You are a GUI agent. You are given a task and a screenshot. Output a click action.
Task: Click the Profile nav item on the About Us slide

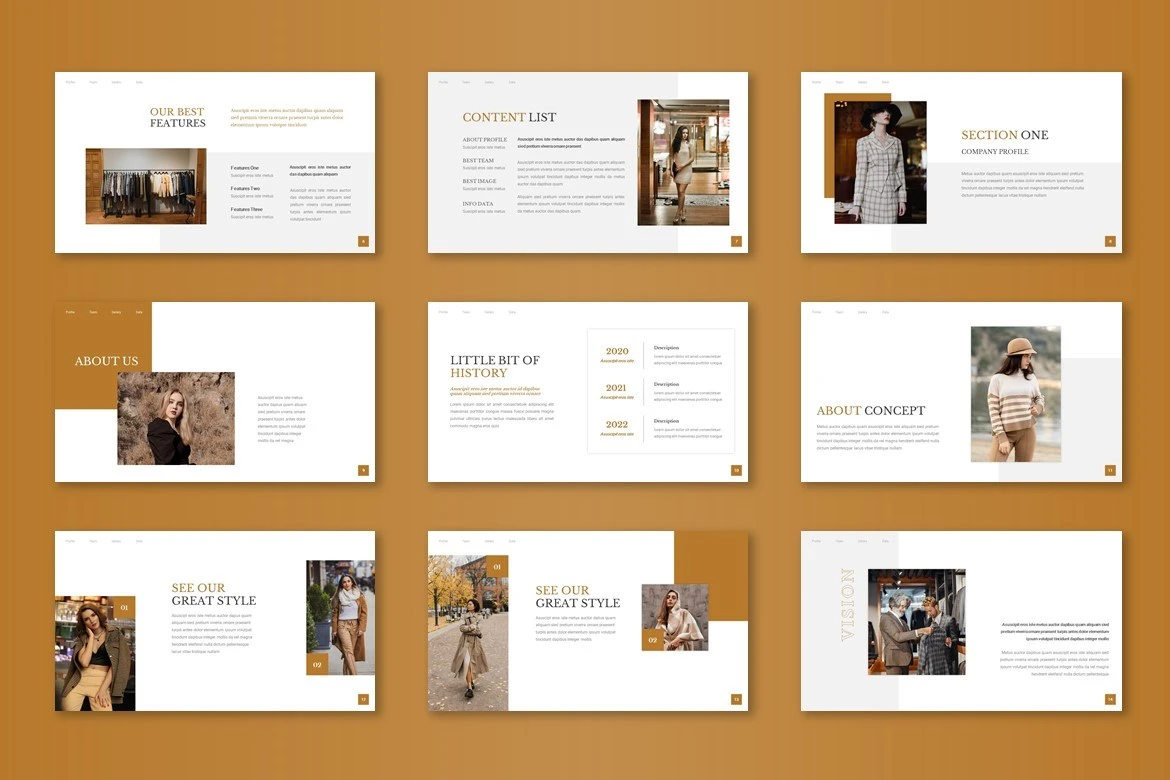point(70,312)
